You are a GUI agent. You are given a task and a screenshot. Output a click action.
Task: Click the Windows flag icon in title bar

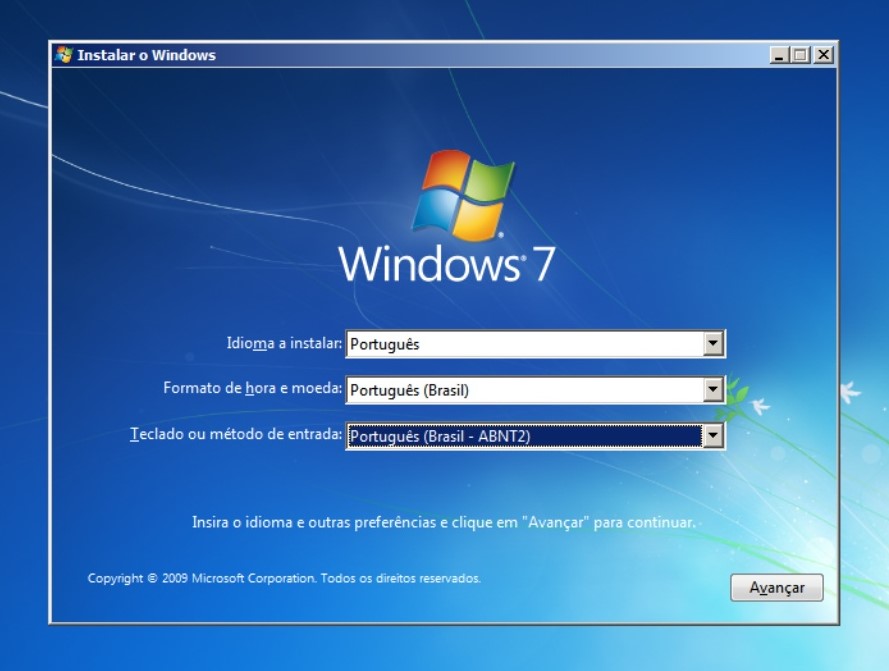click(x=64, y=55)
